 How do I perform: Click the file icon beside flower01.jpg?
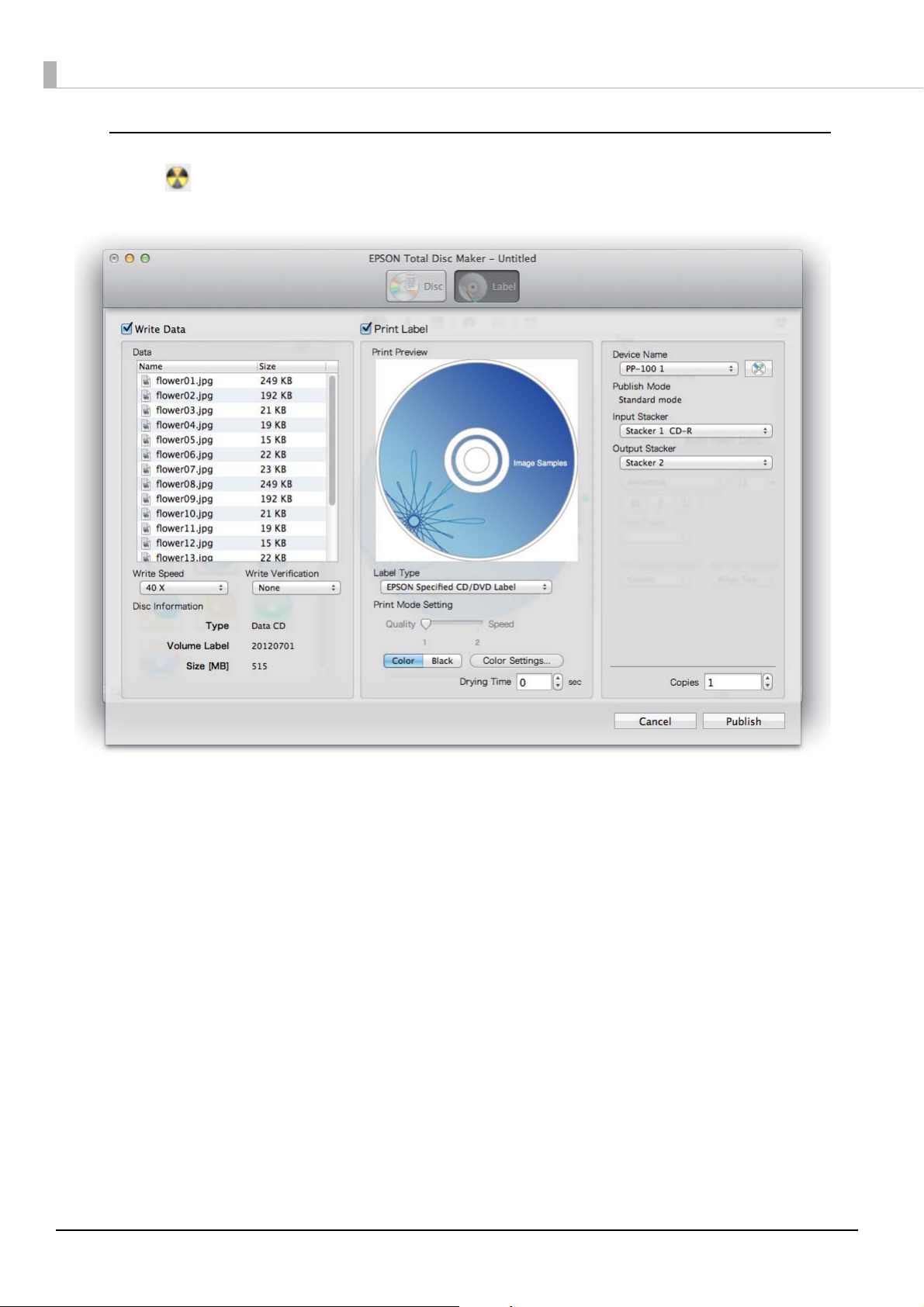click(x=146, y=381)
